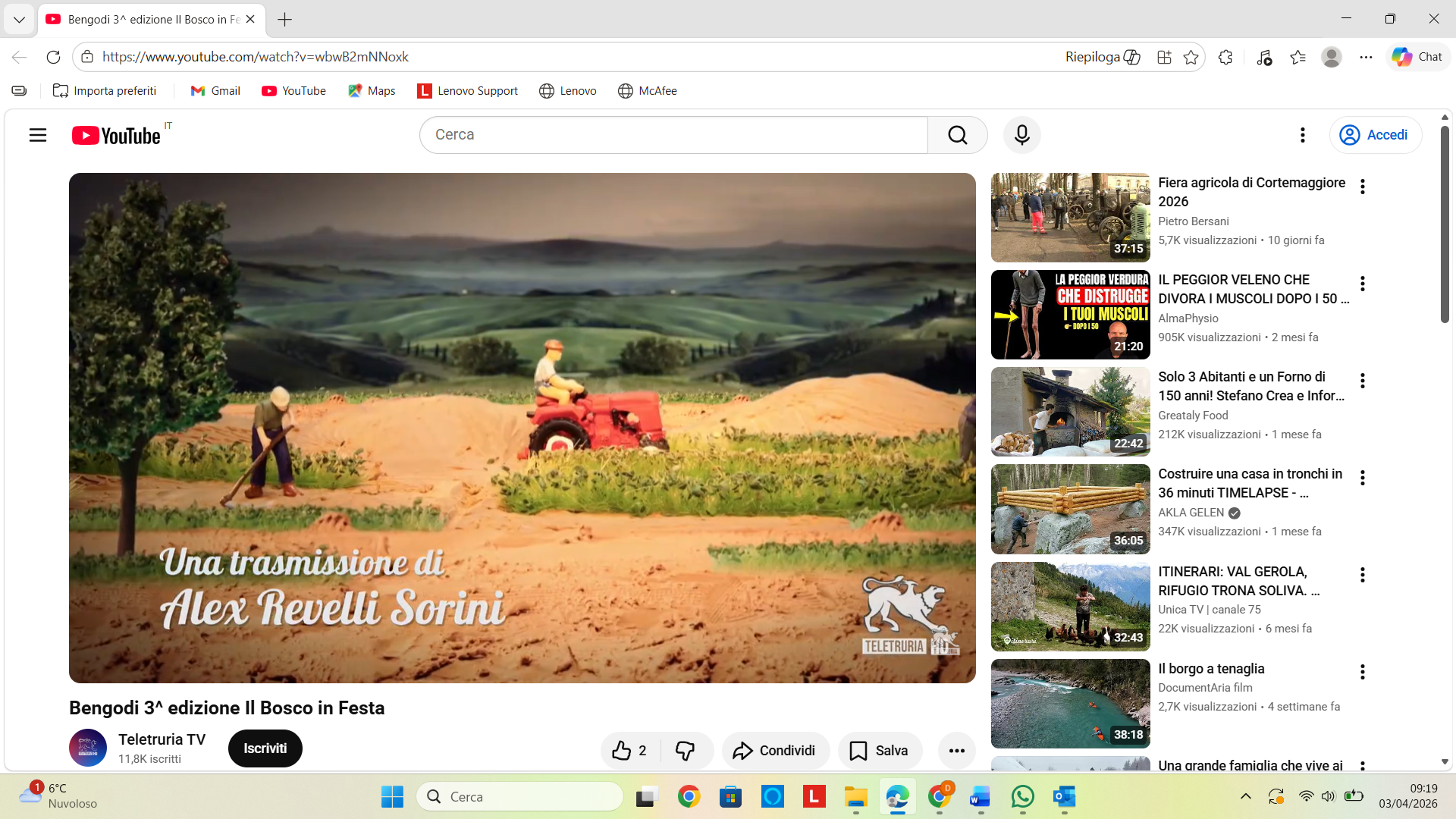This screenshot has width=1456, height=819.
Task: Launch WhatsApp from the taskbar
Action: (x=1022, y=797)
